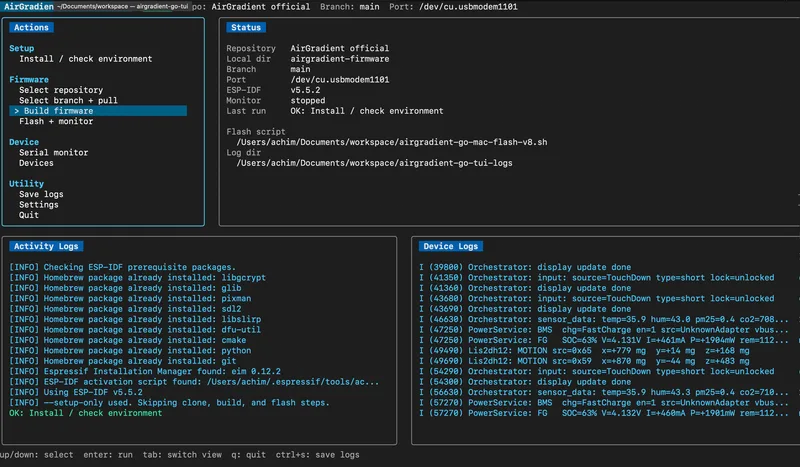Click Monitor status stopped
Viewport: 800px width, 467px height.
pyautogui.click(x=308, y=101)
